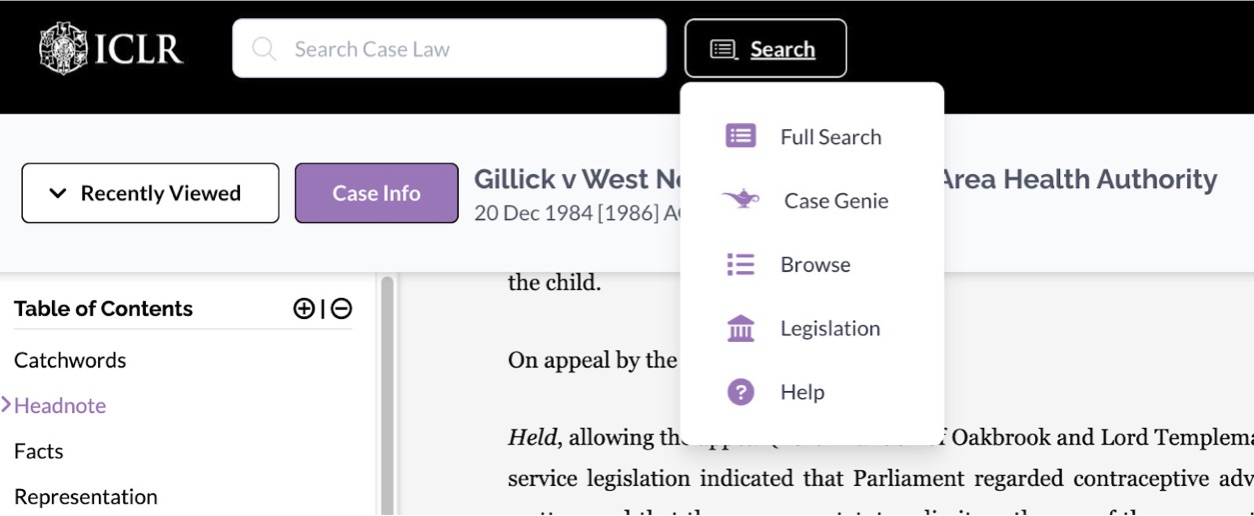Click the Case Genie lamp icon
This screenshot has width=1254, height=516.
(740, 200)
